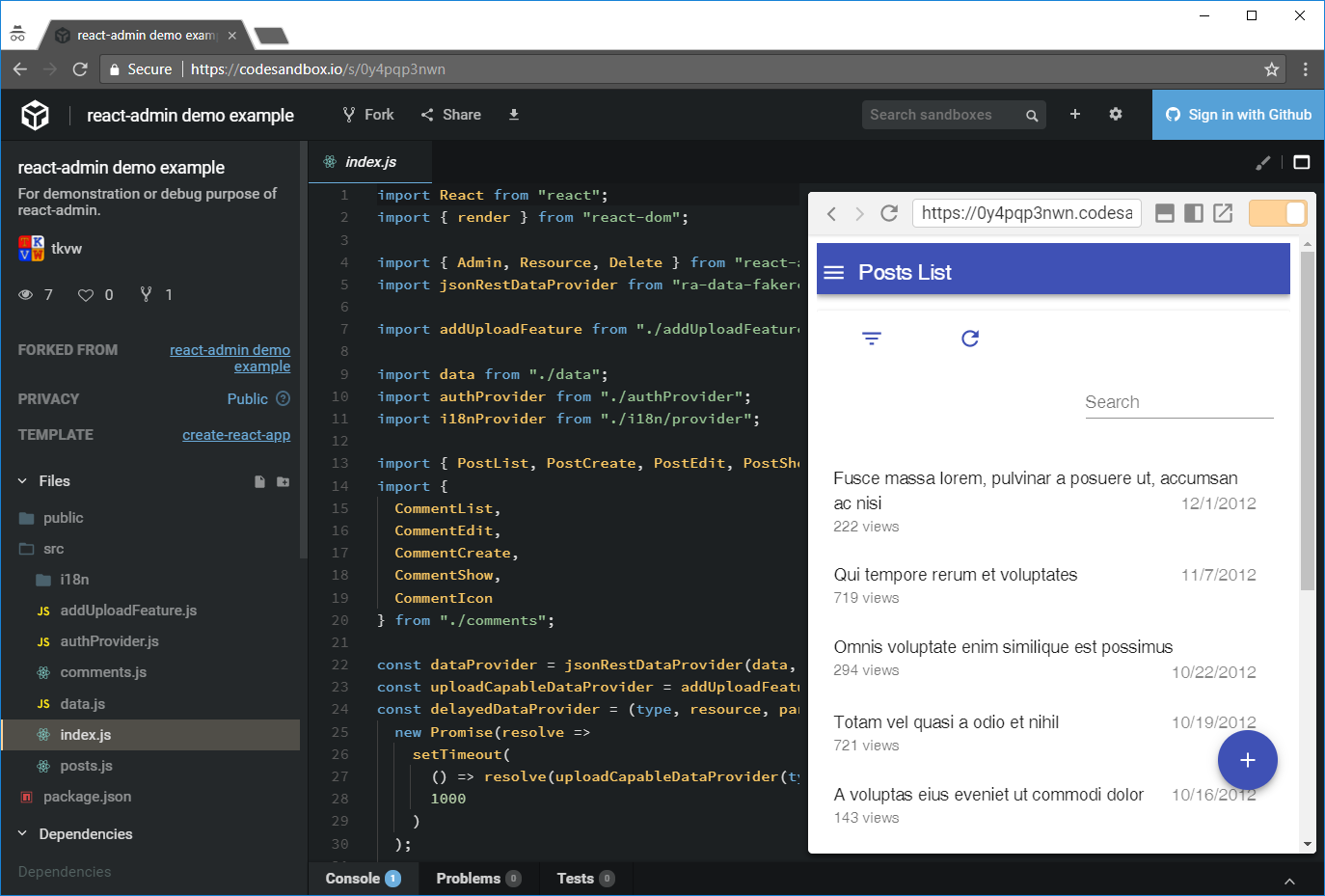Click the posts Search field

[1179, 402]
